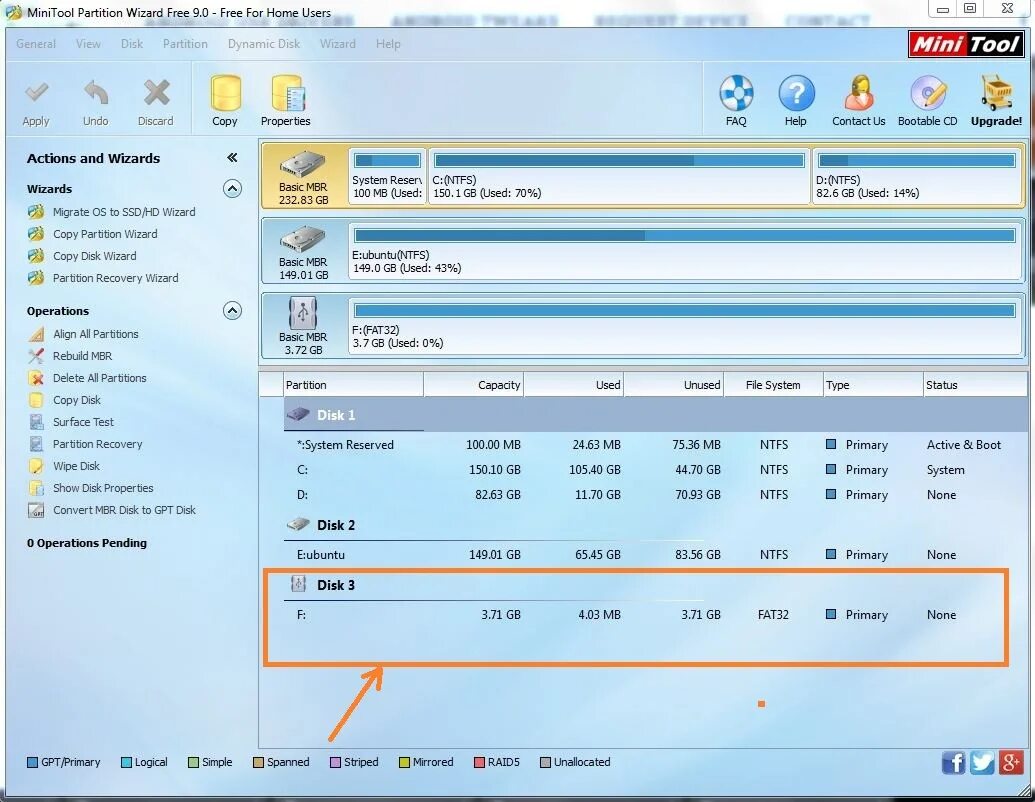Launch Copy Disk Wizard

[x=94, y=256]
